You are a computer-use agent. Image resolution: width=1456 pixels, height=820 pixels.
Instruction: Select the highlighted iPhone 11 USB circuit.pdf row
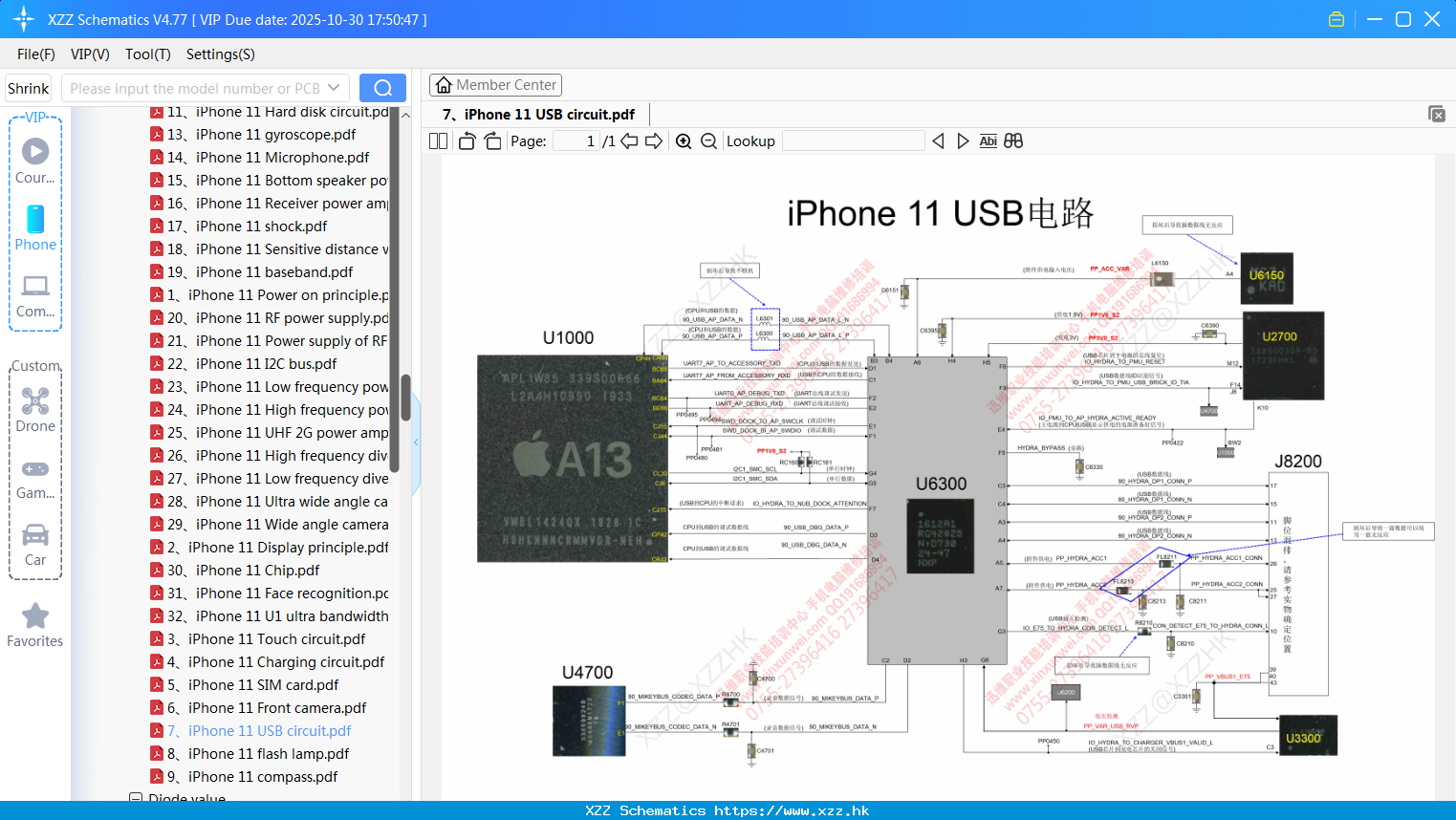point(250,731)
